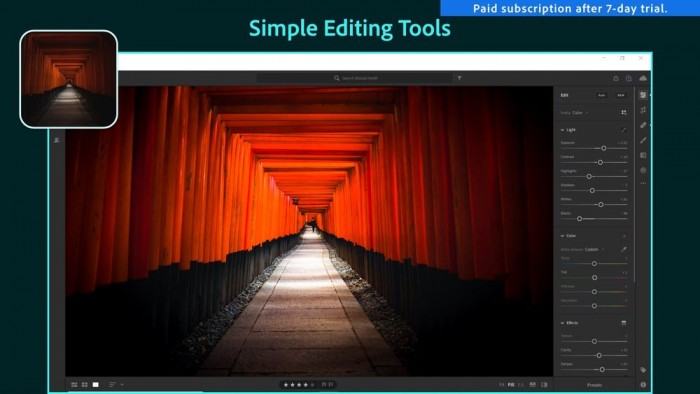Click the torii gate thumbnail preview
This screenshot has width=700, height=394.
(x=69, y=79)
